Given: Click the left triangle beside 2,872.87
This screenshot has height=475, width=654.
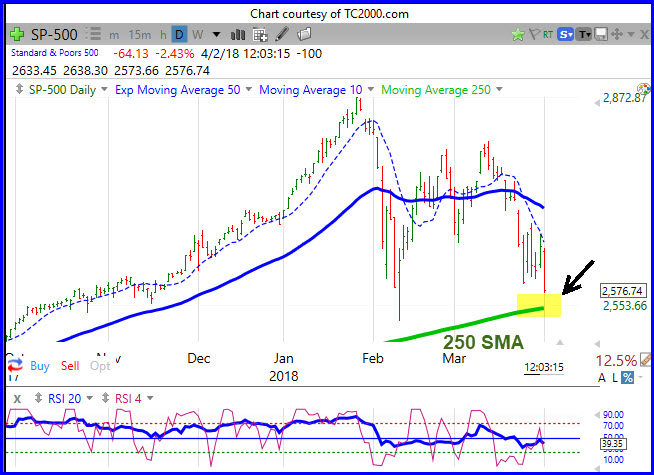Looking at the screenshot, I should [x=597, y=103].
